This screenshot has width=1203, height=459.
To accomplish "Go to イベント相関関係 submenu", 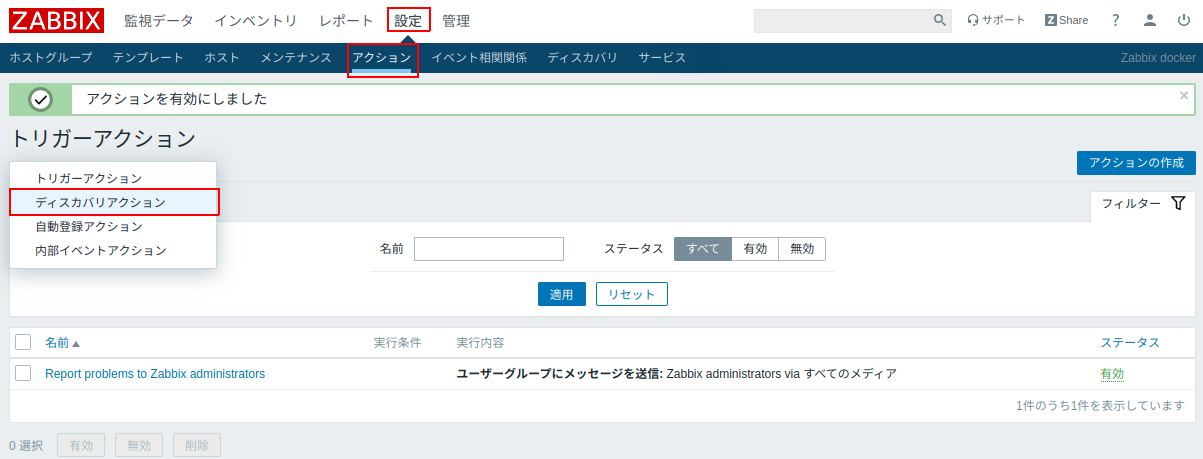I will pyautogui.click(x=479, y=58).
